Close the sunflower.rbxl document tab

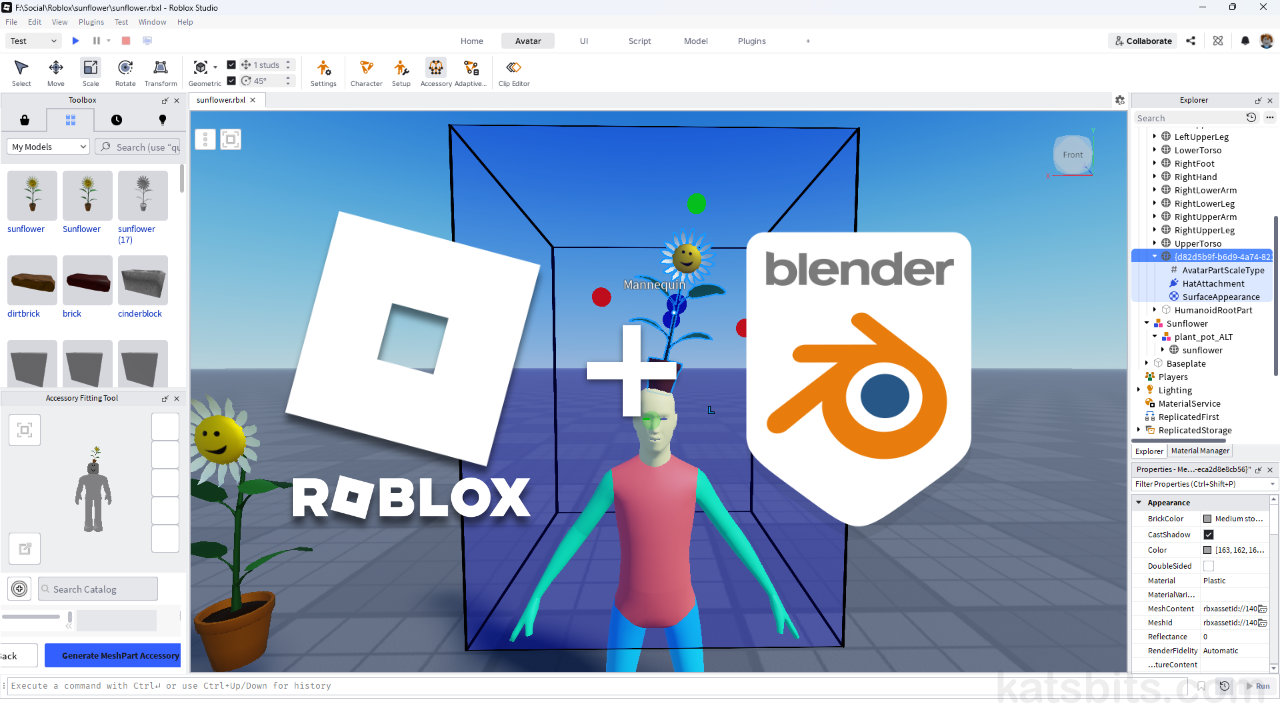pos(253,100)
